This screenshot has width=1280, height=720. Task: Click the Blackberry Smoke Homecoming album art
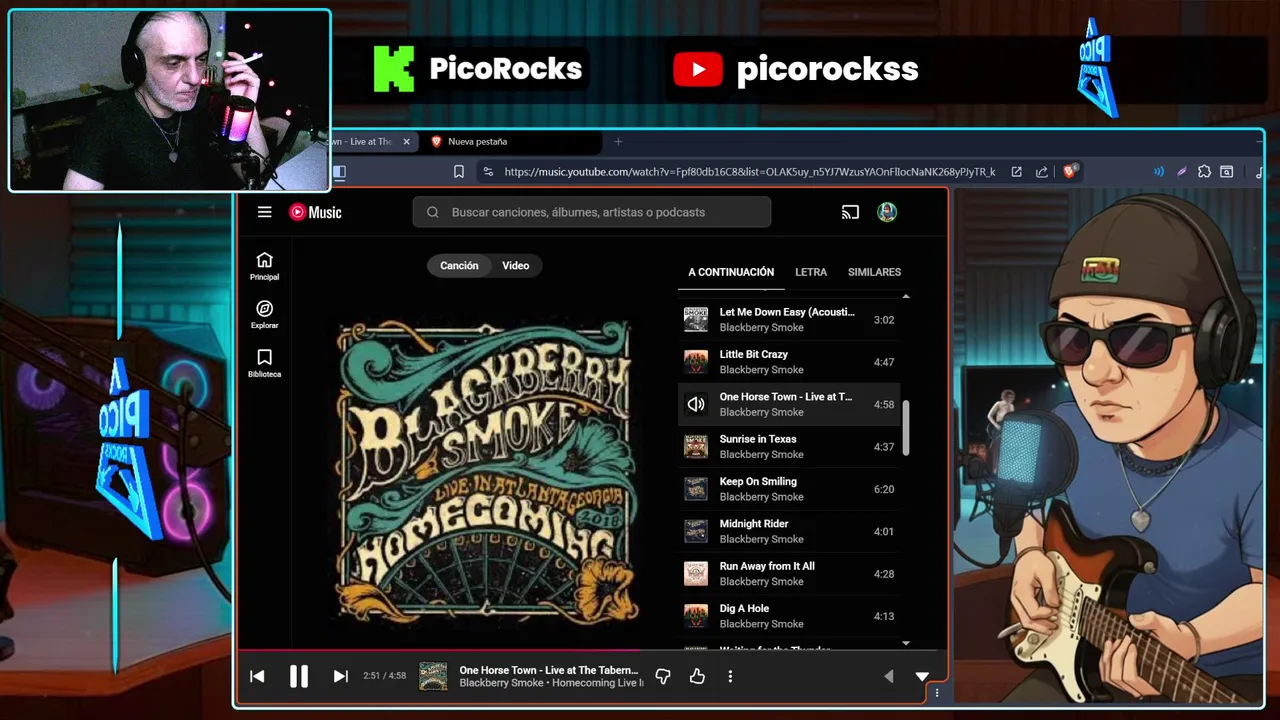coord(485,470)
